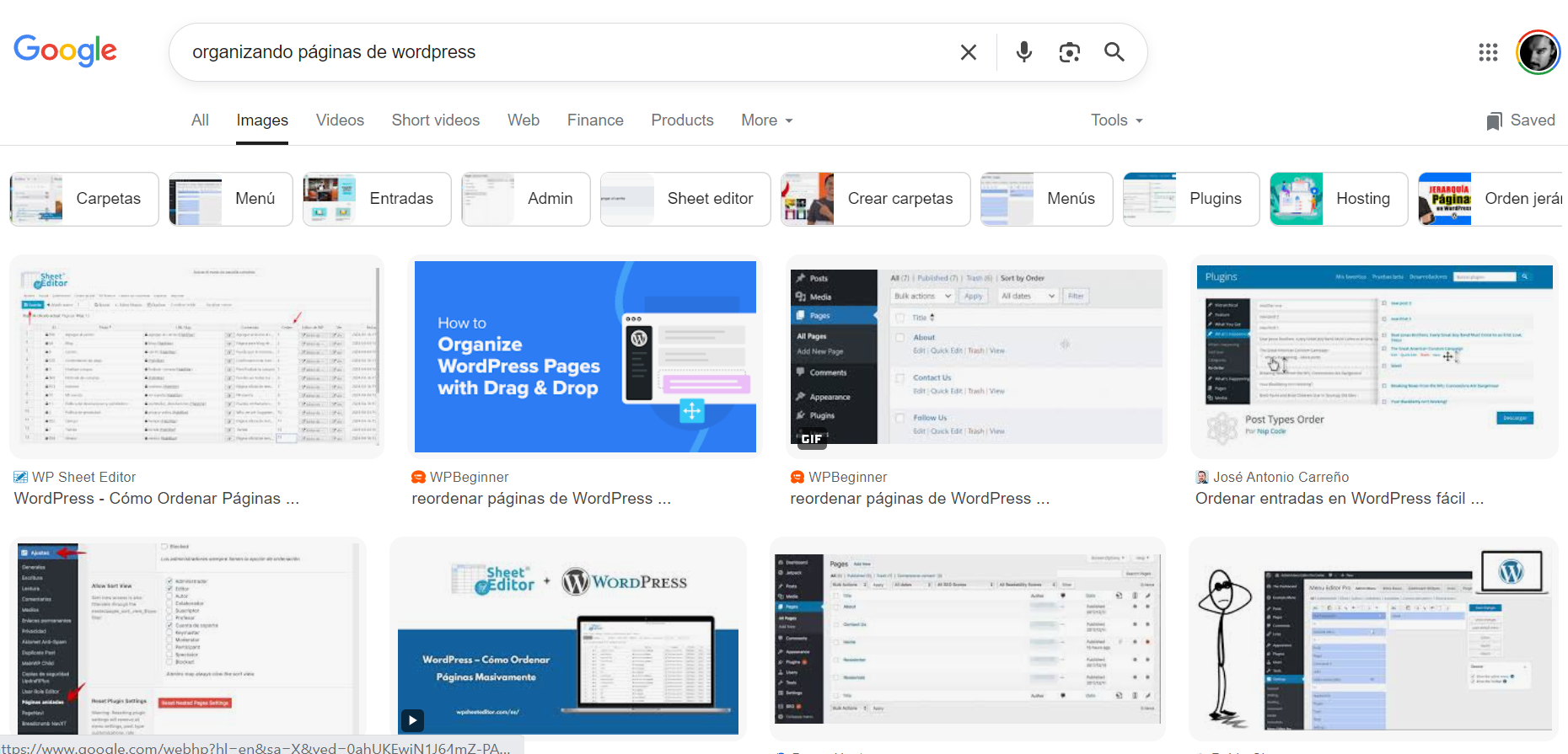1568x754 pixels.
Task: Switch to the All results tab
Action: (x=200, y=120)
